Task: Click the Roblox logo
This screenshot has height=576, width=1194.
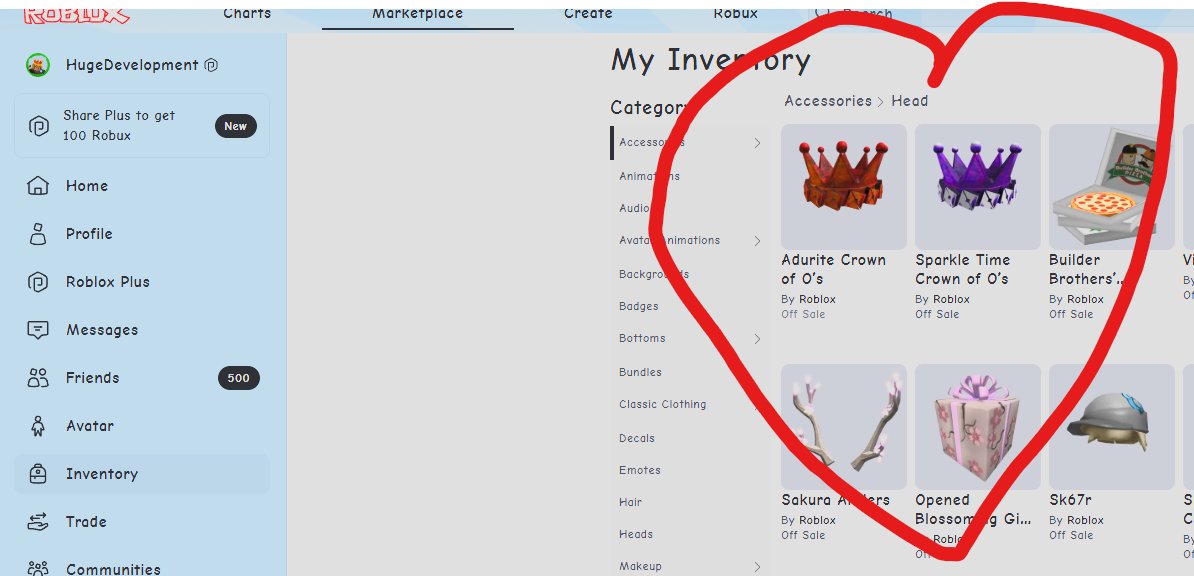Action: coord(76,14)
